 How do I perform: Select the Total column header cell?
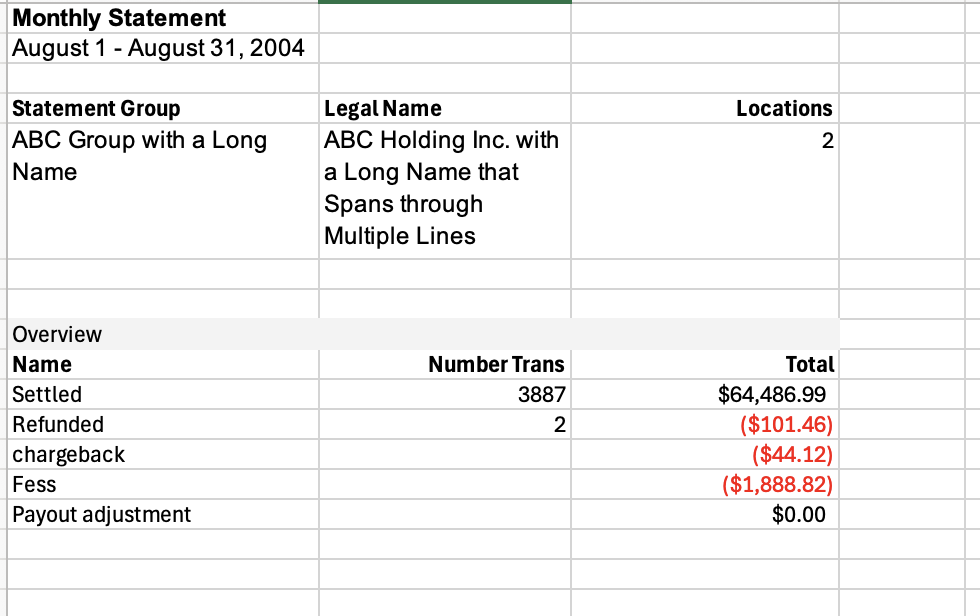[810, 364]
